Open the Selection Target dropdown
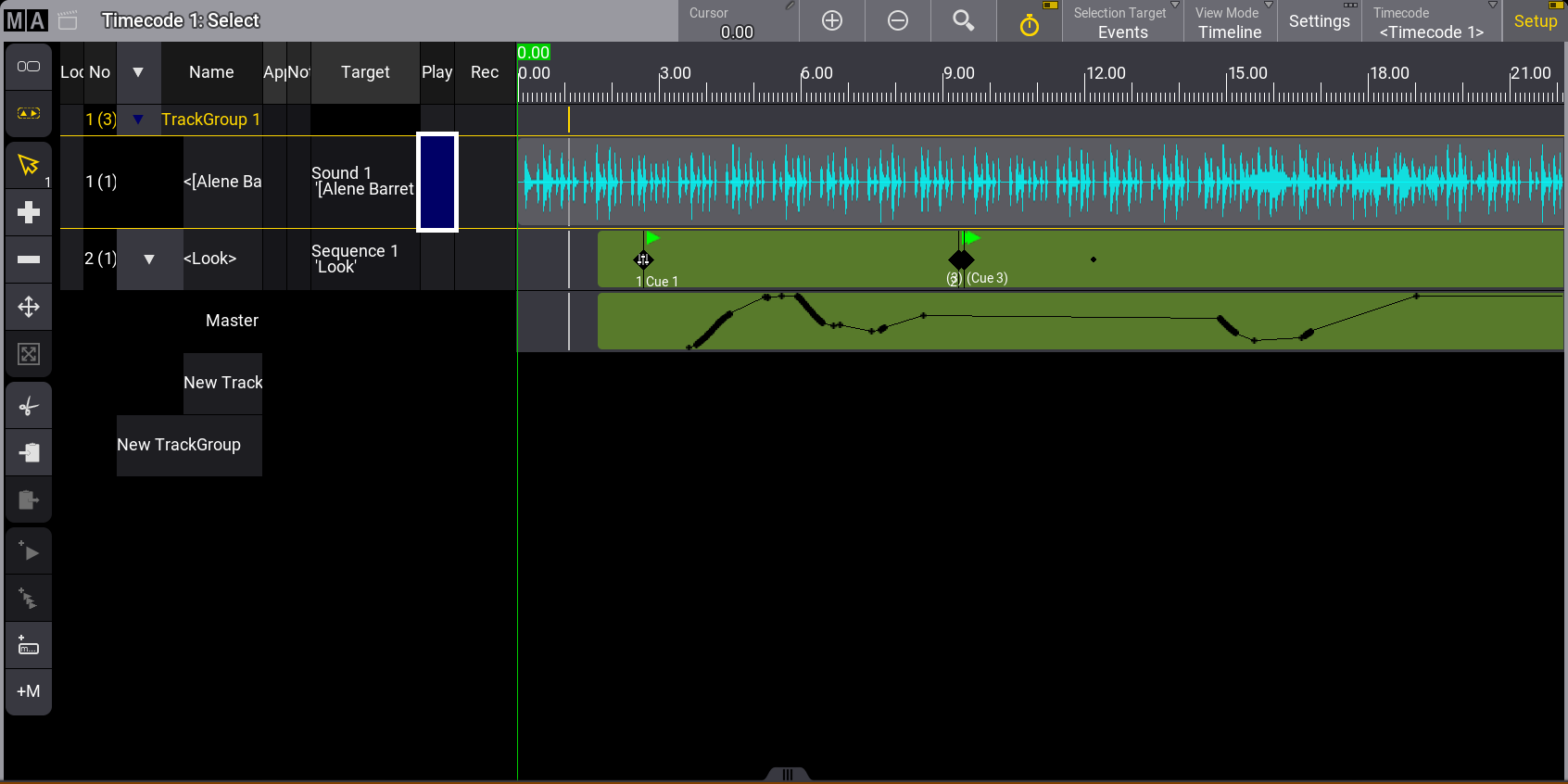 [x=1122, y=22]
